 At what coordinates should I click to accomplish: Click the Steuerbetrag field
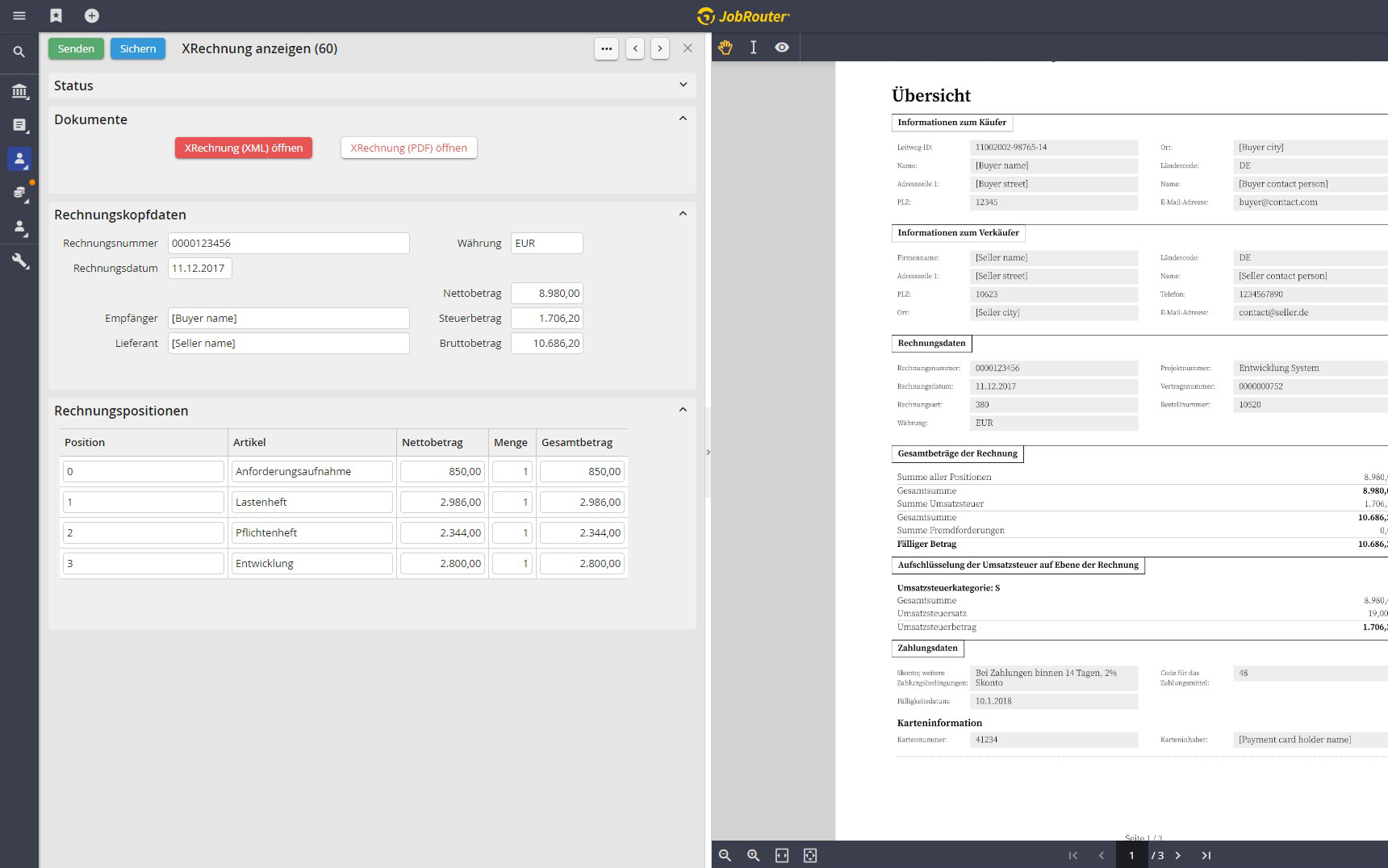point(547,318)
